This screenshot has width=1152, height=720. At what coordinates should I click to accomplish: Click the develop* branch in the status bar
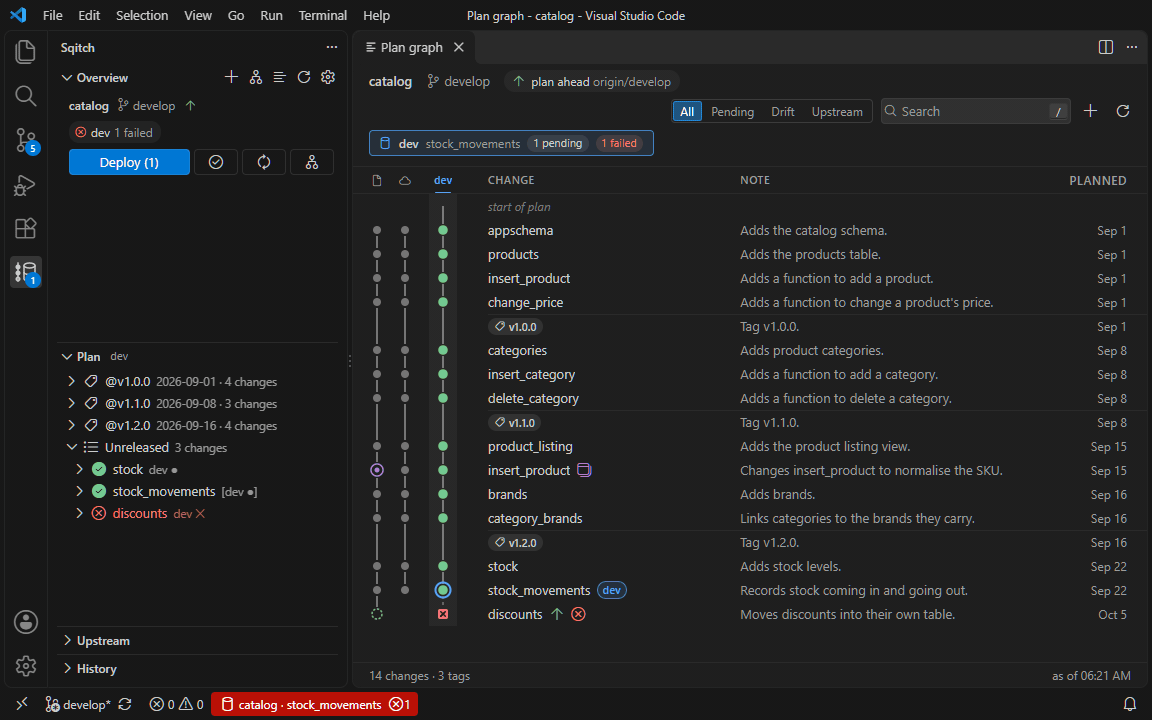point(78,705)
